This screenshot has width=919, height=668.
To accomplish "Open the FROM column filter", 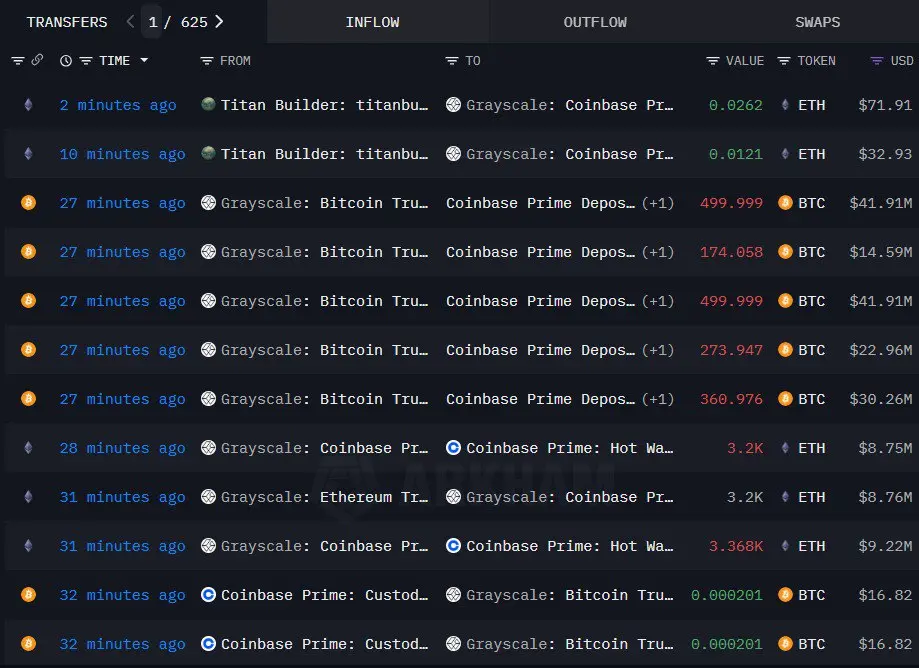I will coord(206,60).
